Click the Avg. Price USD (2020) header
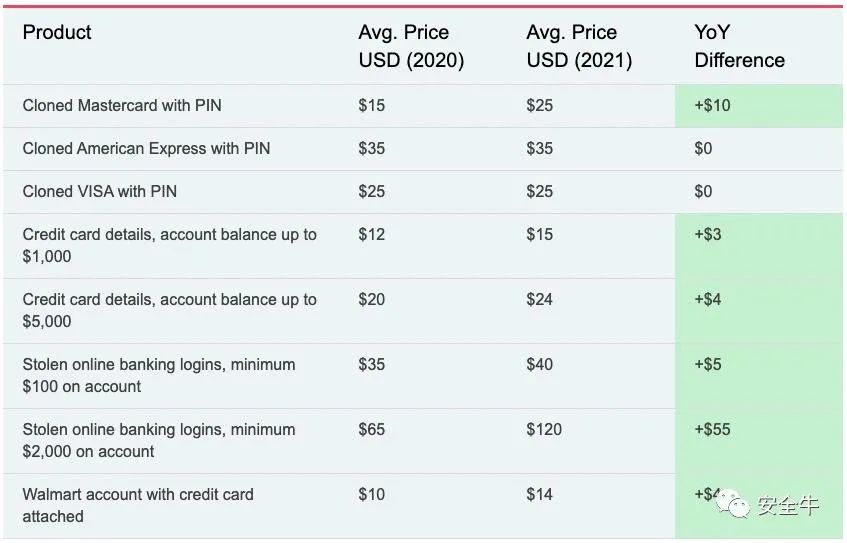 [x=411, y=46]
